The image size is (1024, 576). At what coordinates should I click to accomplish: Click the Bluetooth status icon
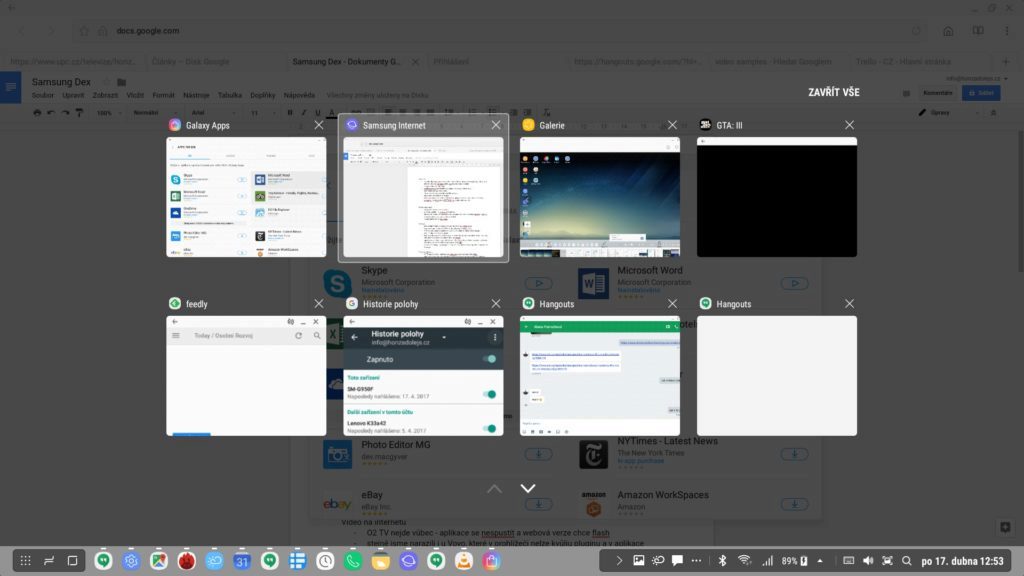(x=722, y=560)
